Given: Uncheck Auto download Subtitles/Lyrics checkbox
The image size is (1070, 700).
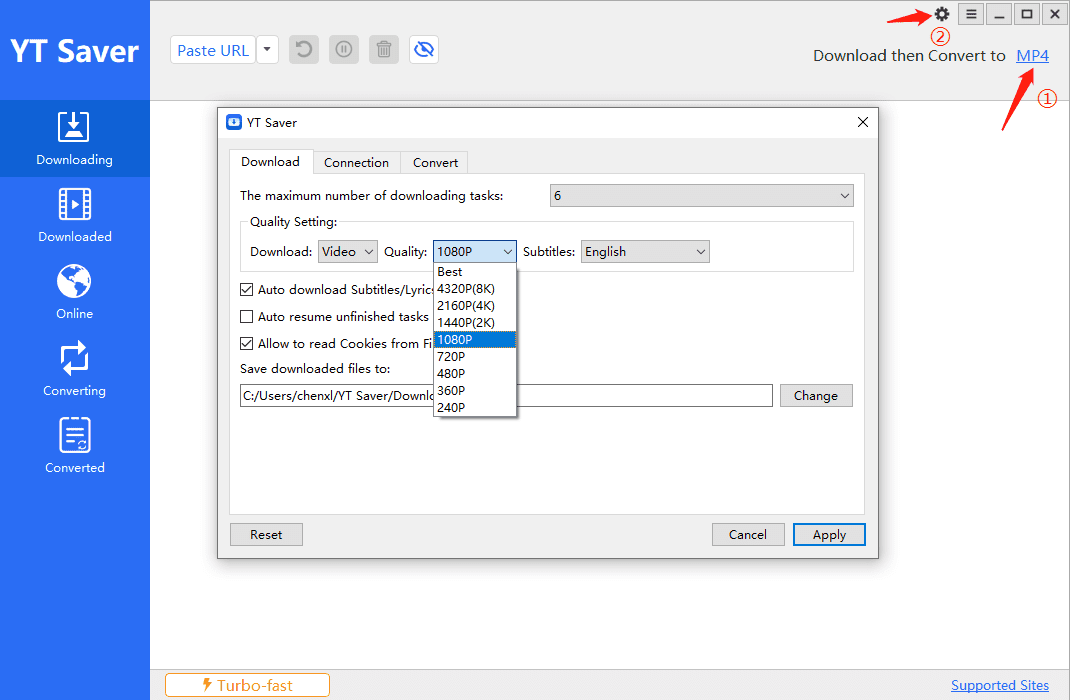Looking at the screenshot, I should pos(246,290).
